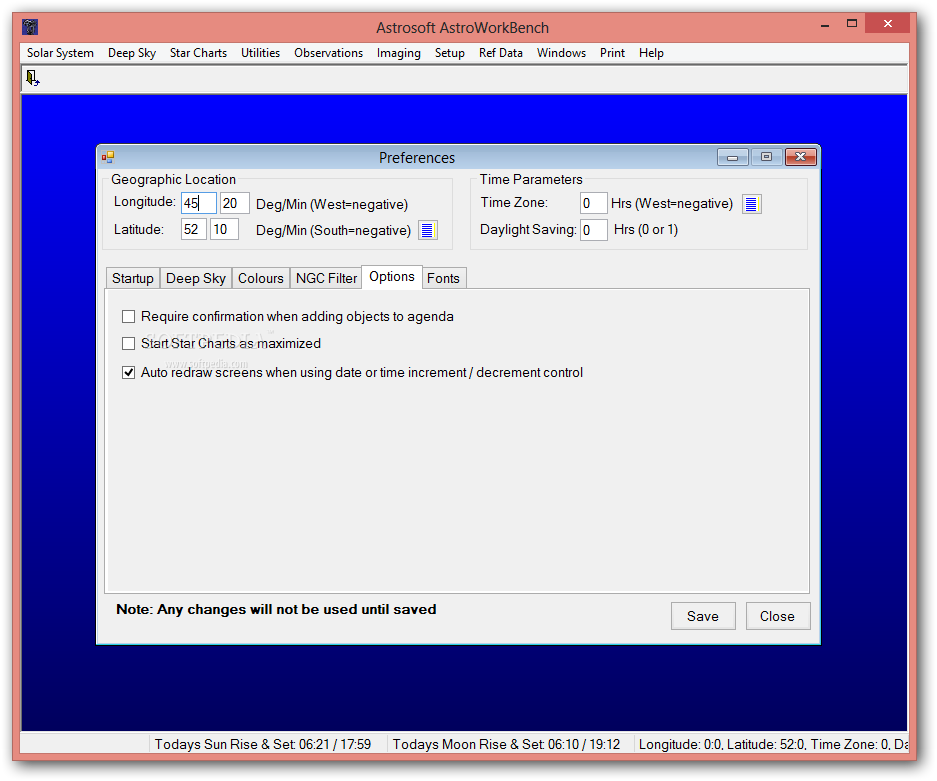Switch to the NGC Filter tab
Screen dimensions: 937x781
pos(326,278)
